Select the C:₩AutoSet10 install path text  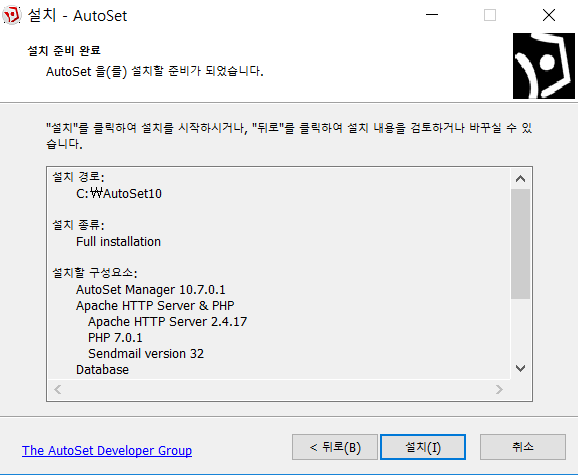(119, 193)
